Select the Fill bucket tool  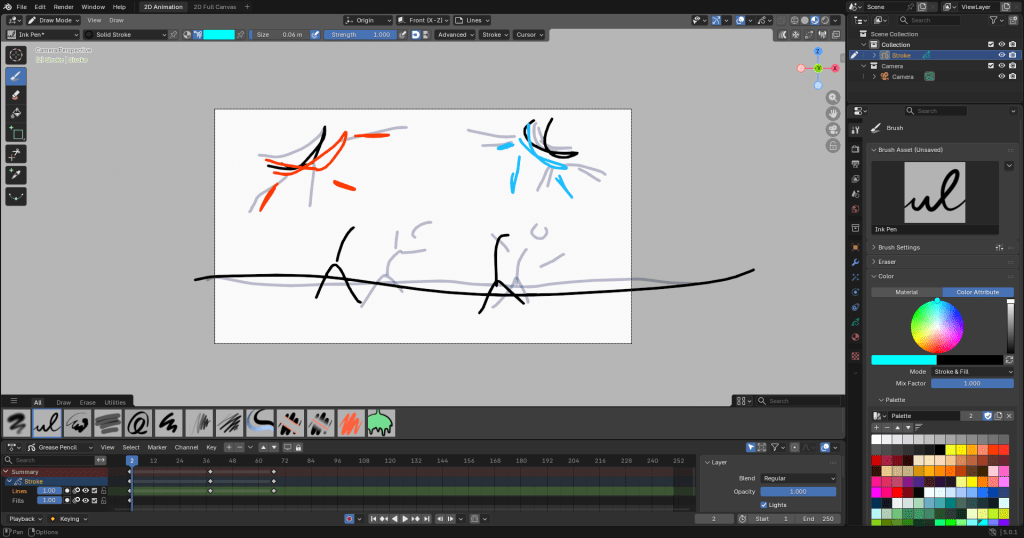[x=16, y=113]
